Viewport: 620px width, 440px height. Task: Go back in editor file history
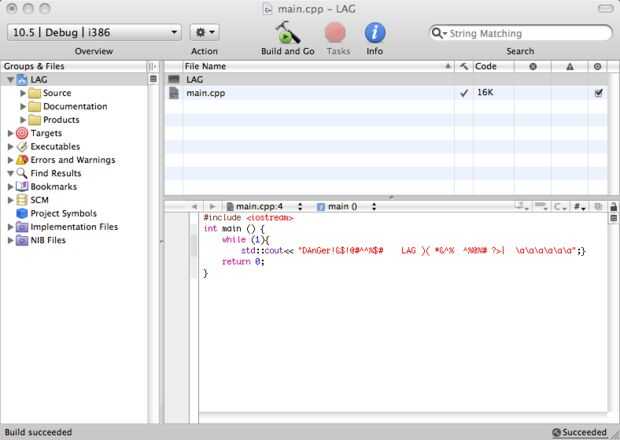pos(194,206)
